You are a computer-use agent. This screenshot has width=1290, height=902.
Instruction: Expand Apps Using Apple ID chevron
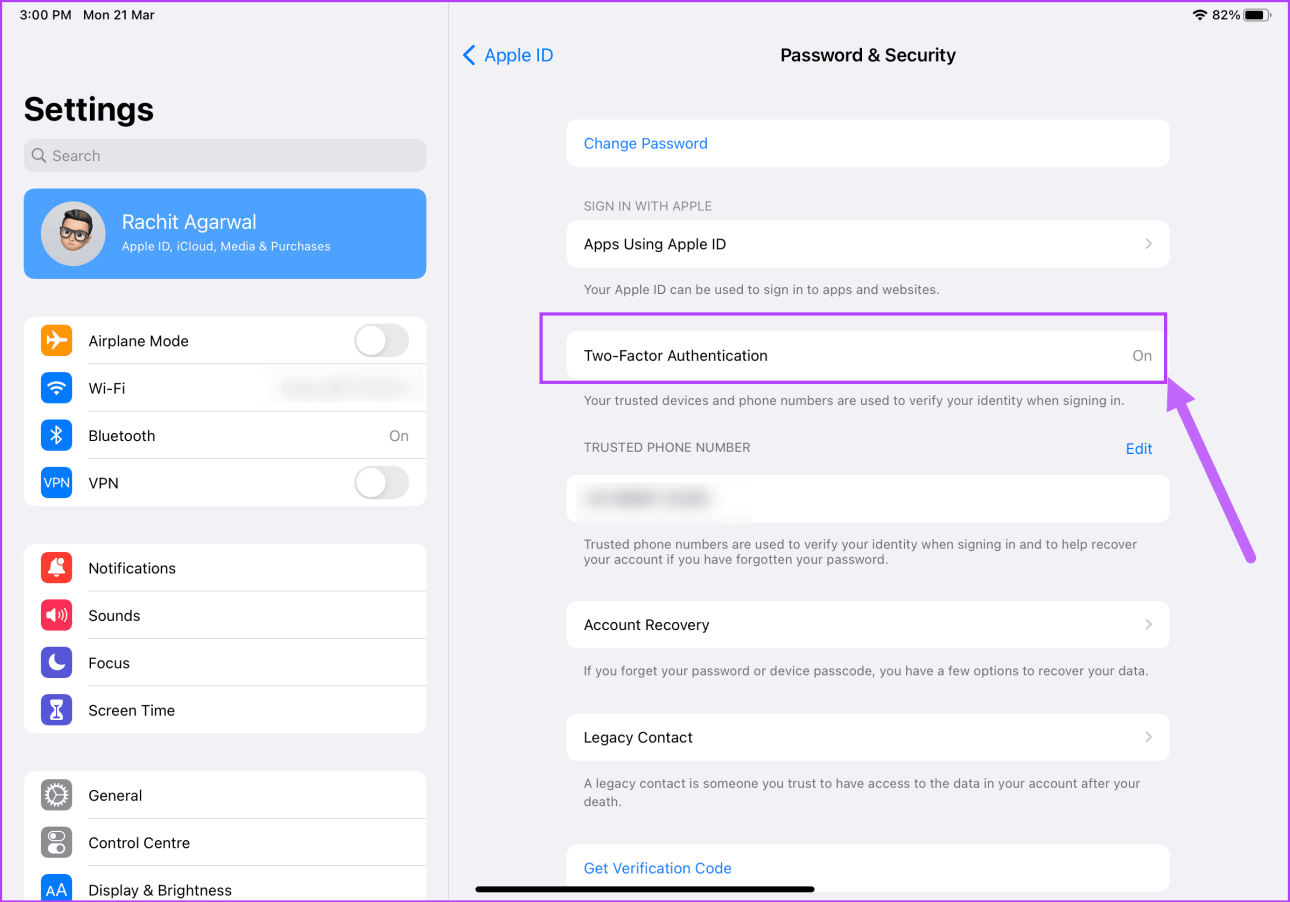1148,244
